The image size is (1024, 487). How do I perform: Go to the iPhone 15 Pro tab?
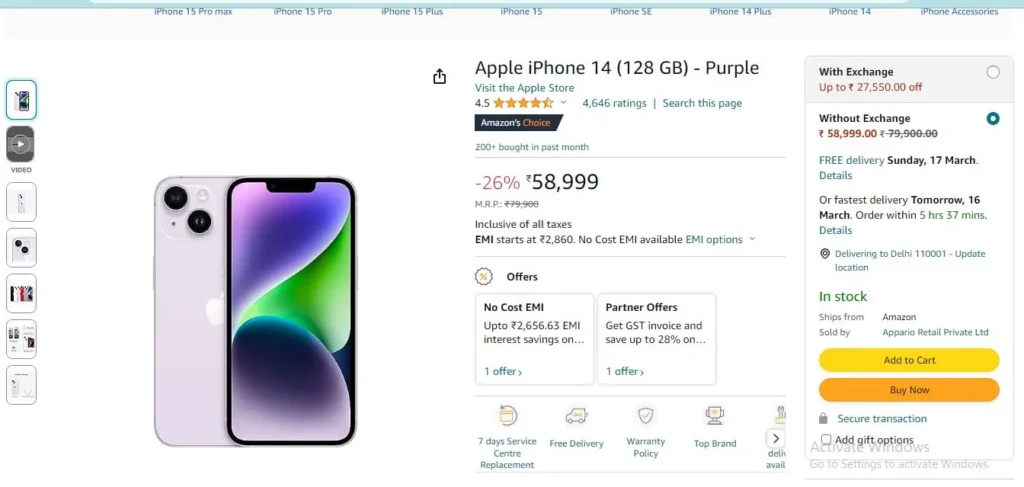(302, 12)
